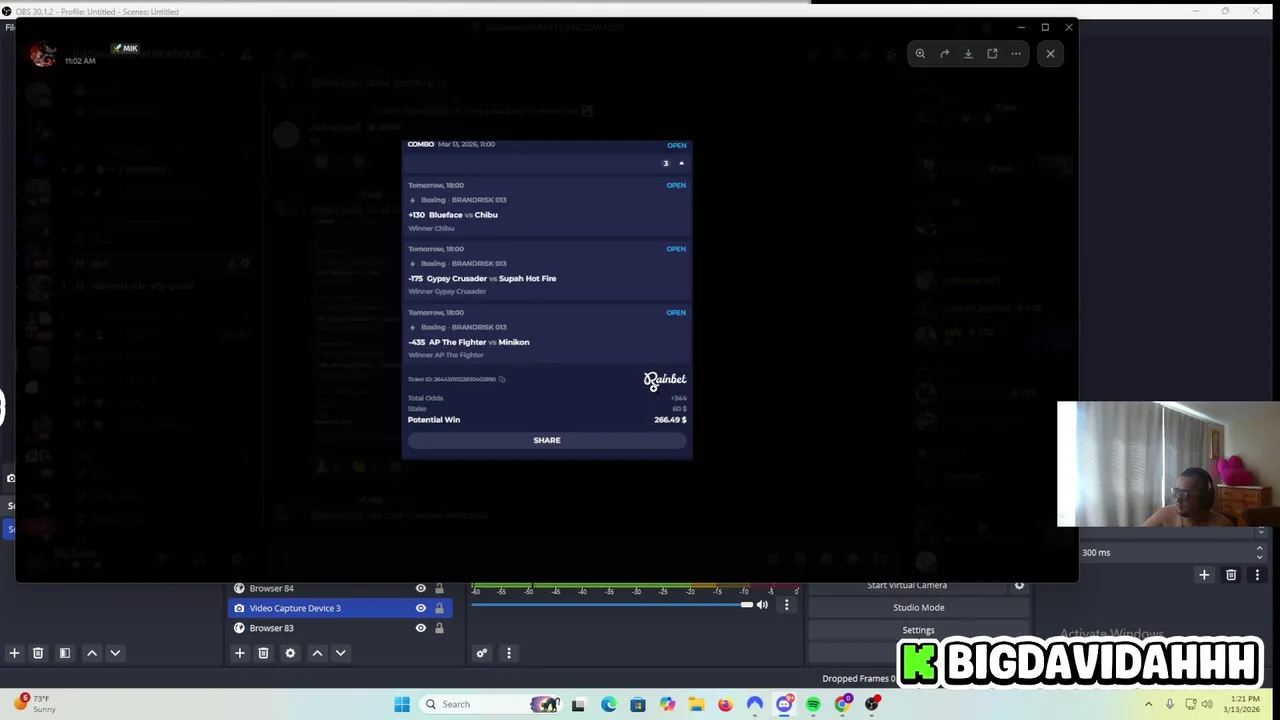Move selected source down
1280x720 pixels.
340,653
